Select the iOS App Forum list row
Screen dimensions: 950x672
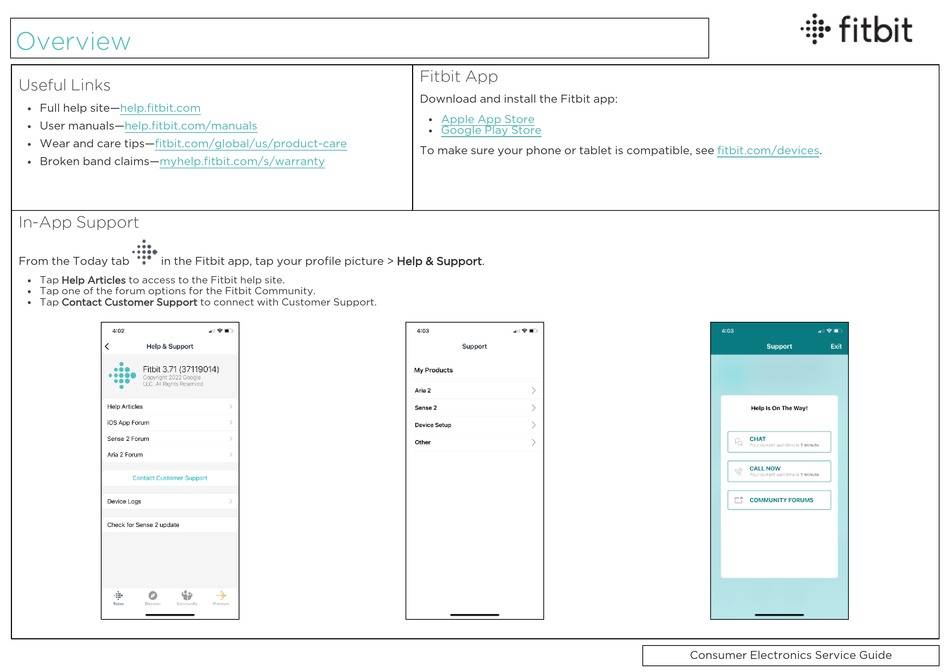coord(170,422)
